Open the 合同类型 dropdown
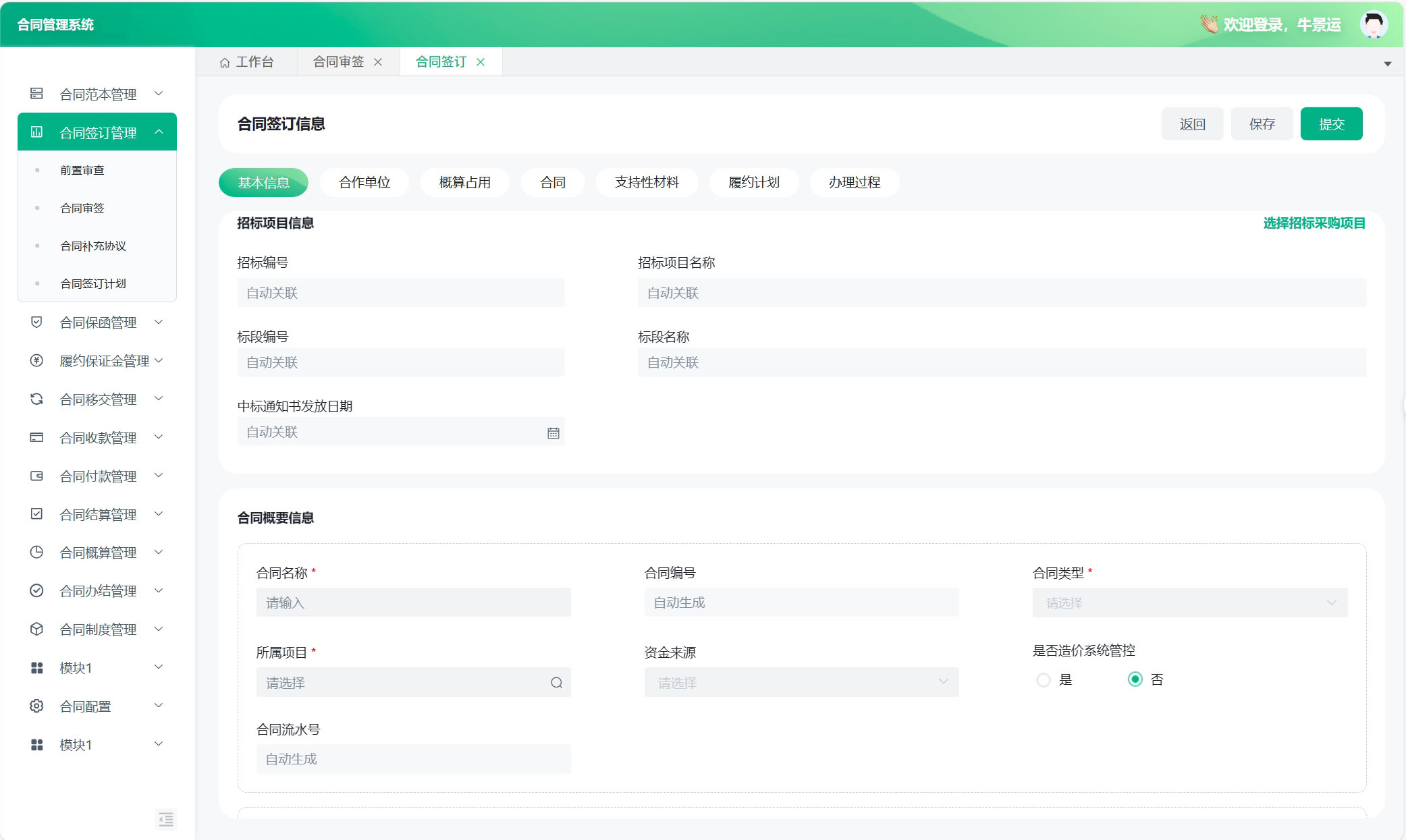This screenshot has width=1406, height=840. 1189,603
